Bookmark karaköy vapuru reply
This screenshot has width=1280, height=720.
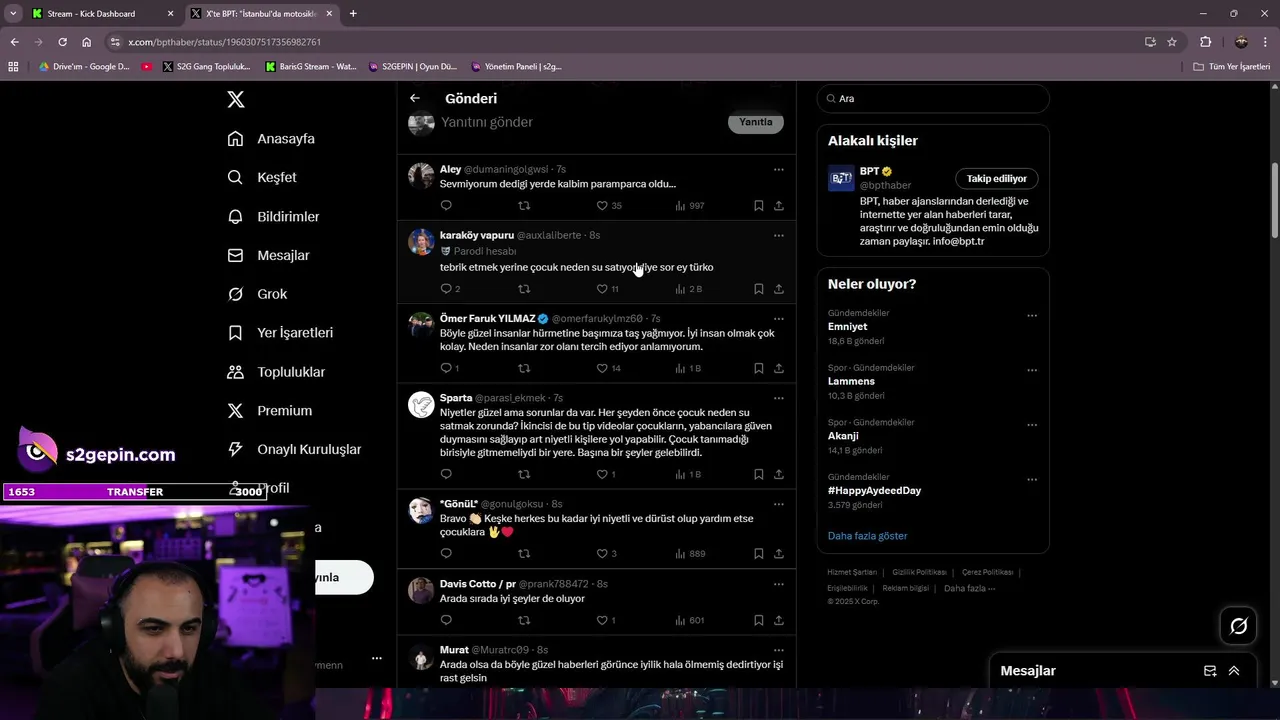(758, 289)
